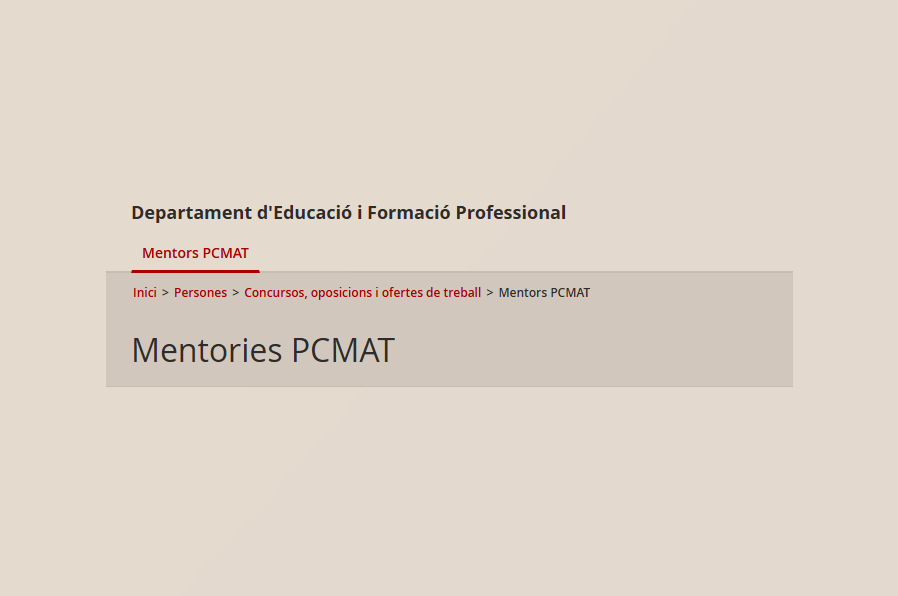Open the Persones breadcrumb link
This screenshot has height=596, width=898.
pyautogui.click(x=200, y=293)
